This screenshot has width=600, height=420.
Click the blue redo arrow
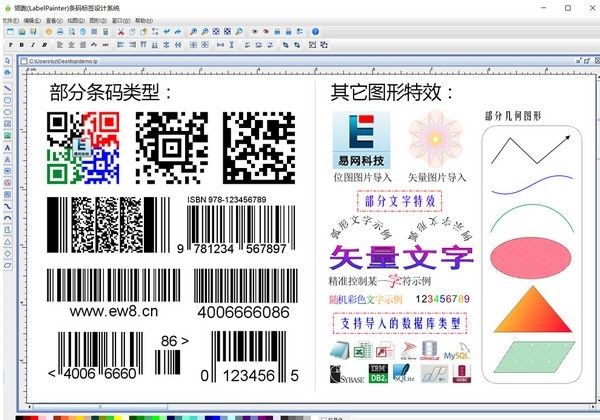pyautogui.click(x=178, y=32)
